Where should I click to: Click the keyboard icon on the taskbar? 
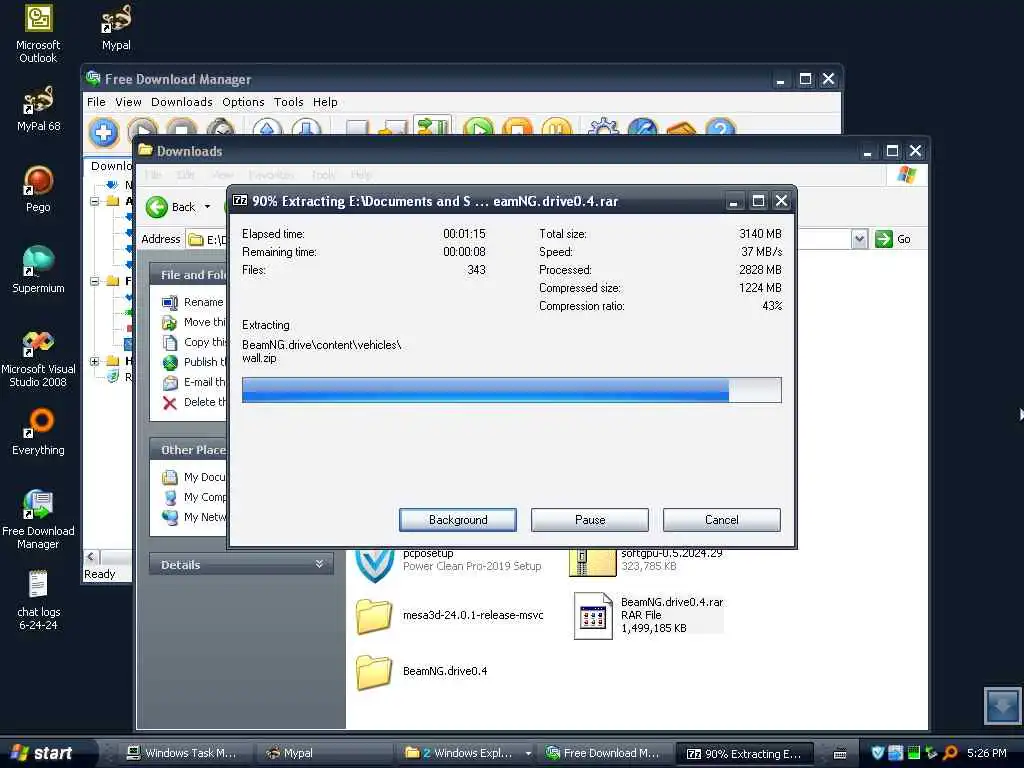[x=840, y=754]
